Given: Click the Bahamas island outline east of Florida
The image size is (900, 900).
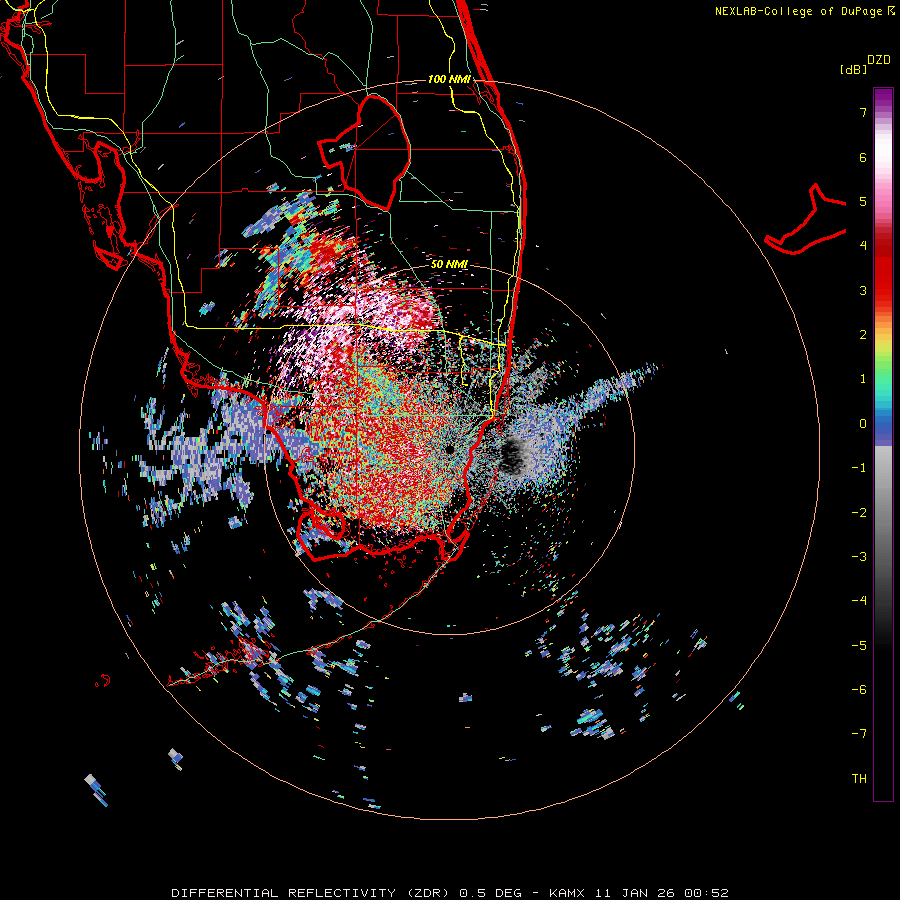Looking at the screenshot, I should tap(805, 219).
